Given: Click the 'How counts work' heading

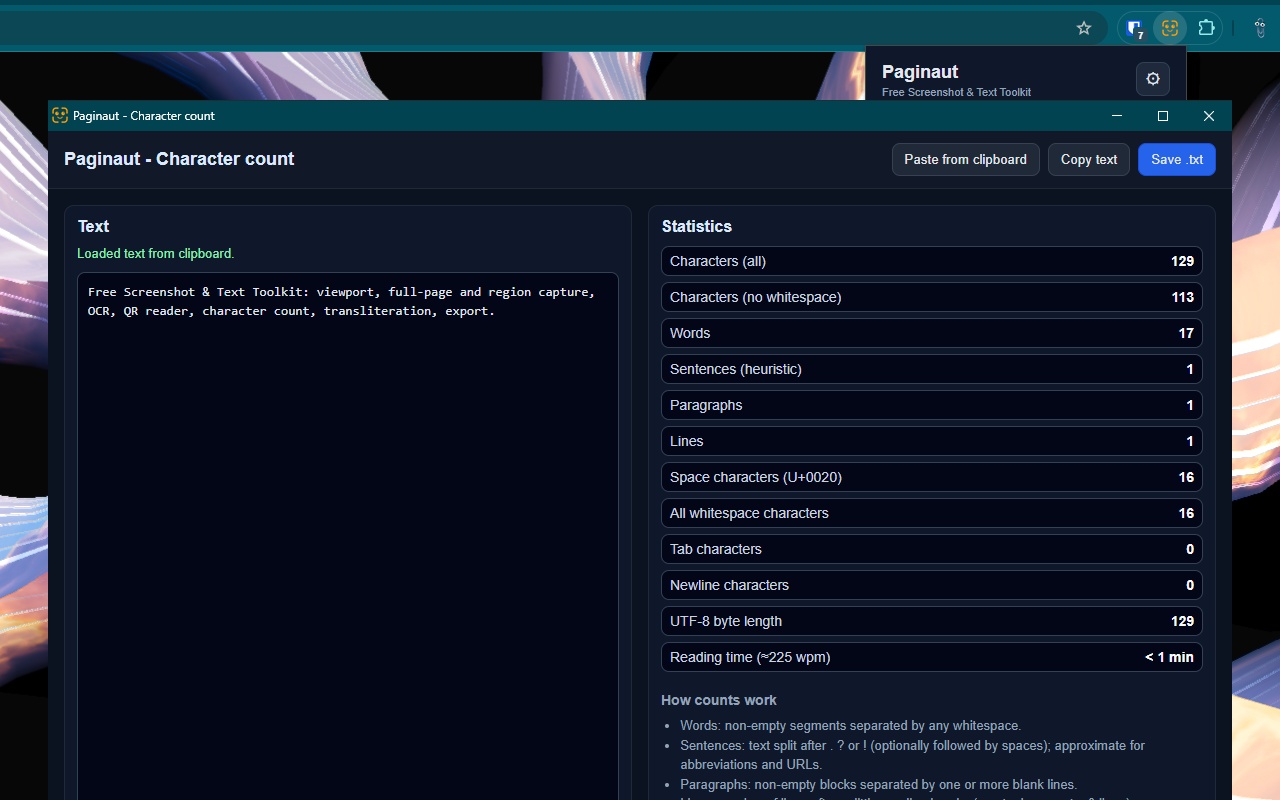Looking at the screenshot, I should click(719, 700).
